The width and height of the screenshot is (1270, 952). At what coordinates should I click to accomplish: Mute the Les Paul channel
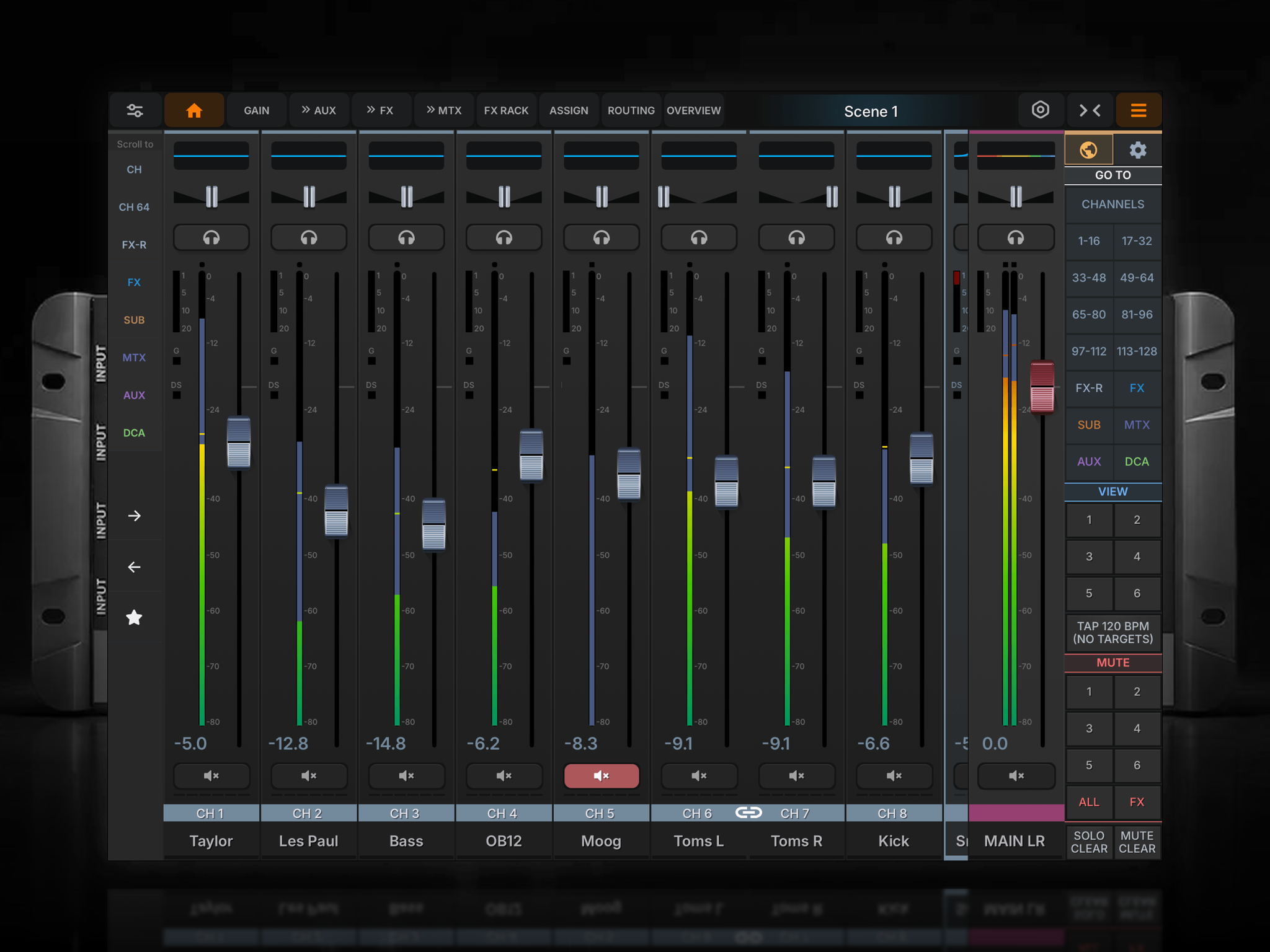(309, 775)
